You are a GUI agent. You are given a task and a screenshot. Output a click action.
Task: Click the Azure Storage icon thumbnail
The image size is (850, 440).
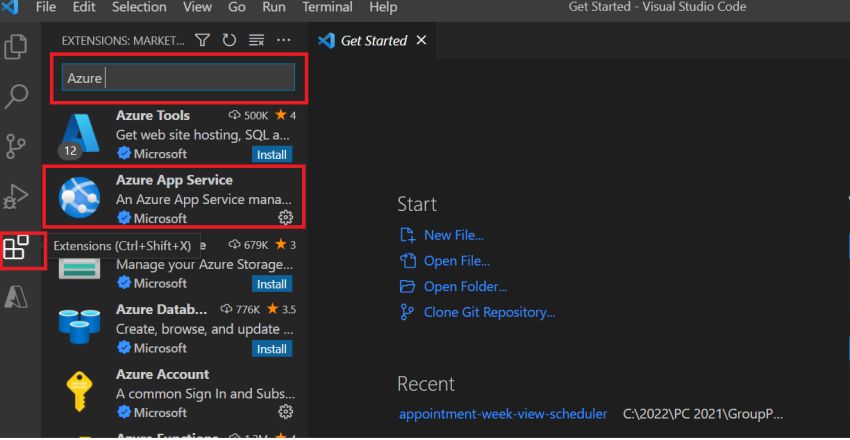(x=80, y=268)
